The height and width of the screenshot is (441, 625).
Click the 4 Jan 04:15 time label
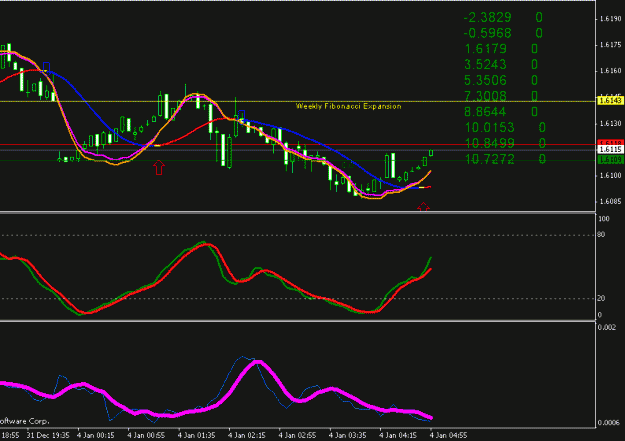tap(398, 435)
